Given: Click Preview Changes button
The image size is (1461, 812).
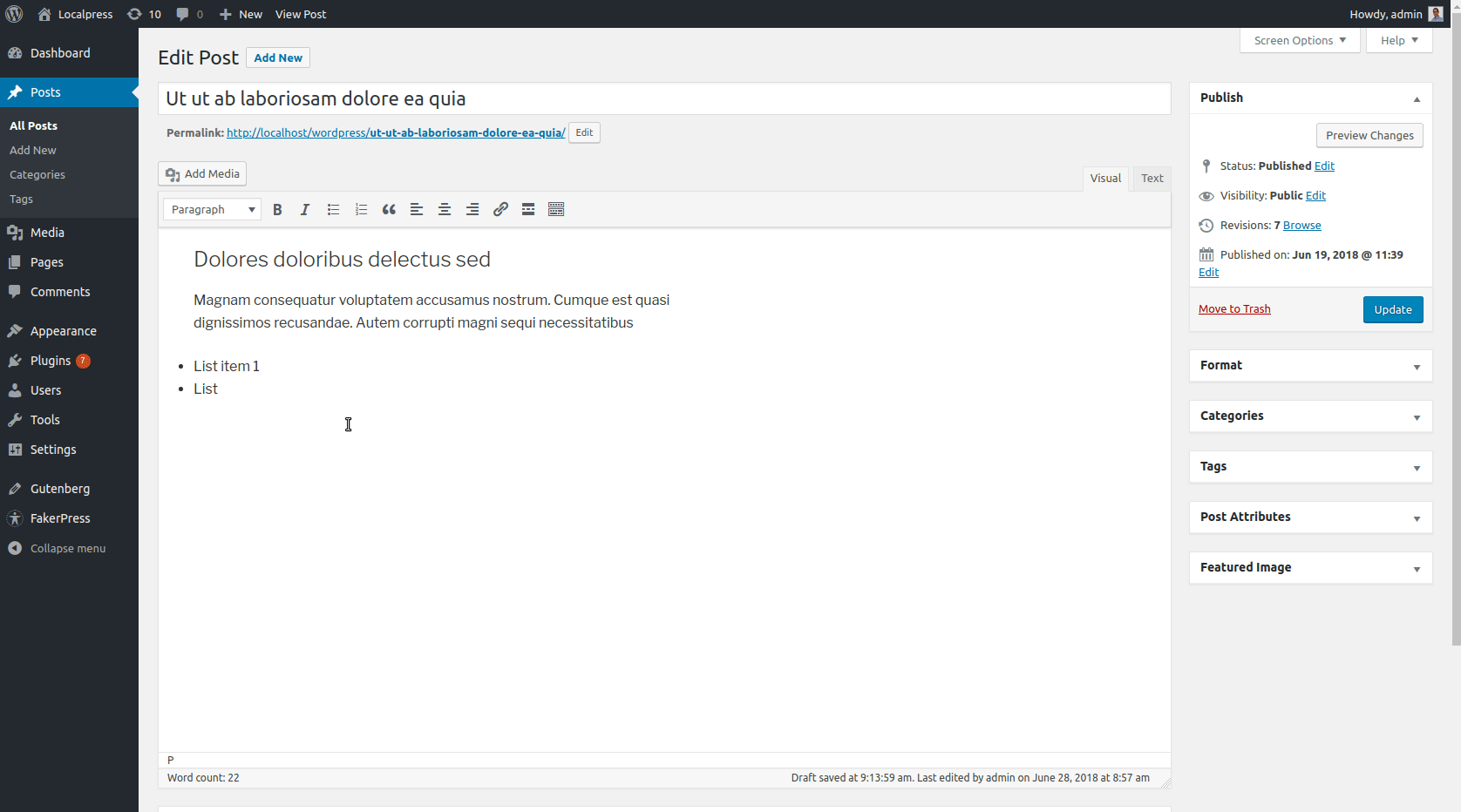Looking at the screenshot, I should coord(1369,135).
